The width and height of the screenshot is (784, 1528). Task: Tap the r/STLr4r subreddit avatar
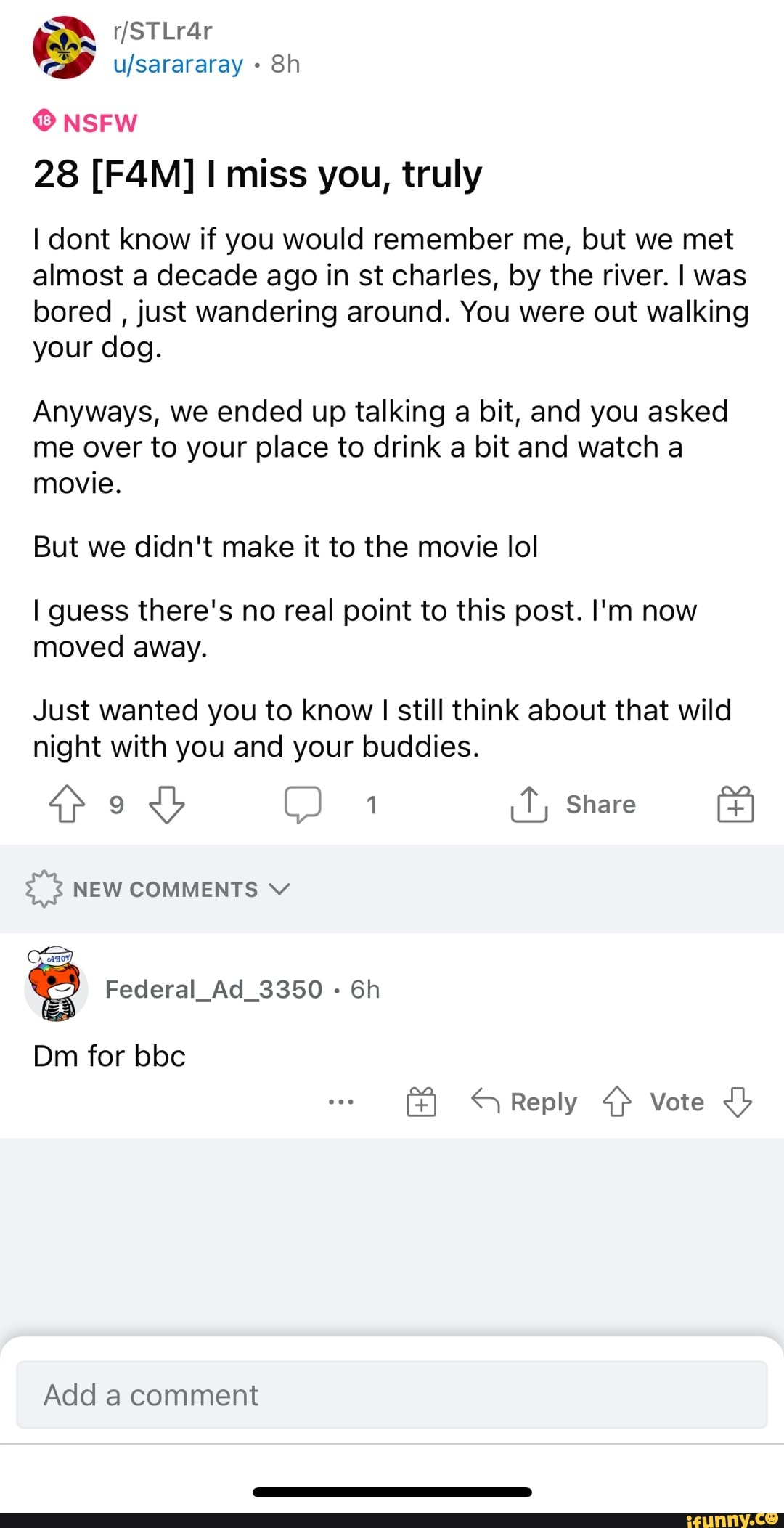coord(65,48)
